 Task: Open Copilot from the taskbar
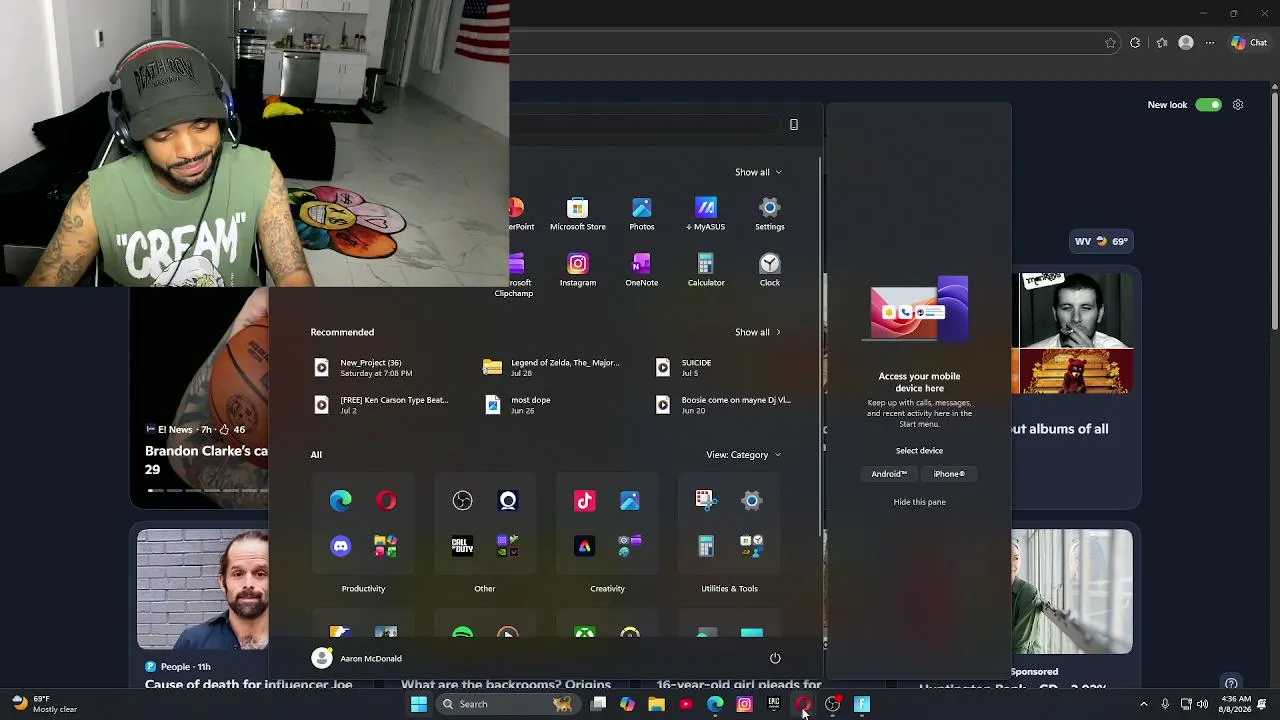[627, 704]
